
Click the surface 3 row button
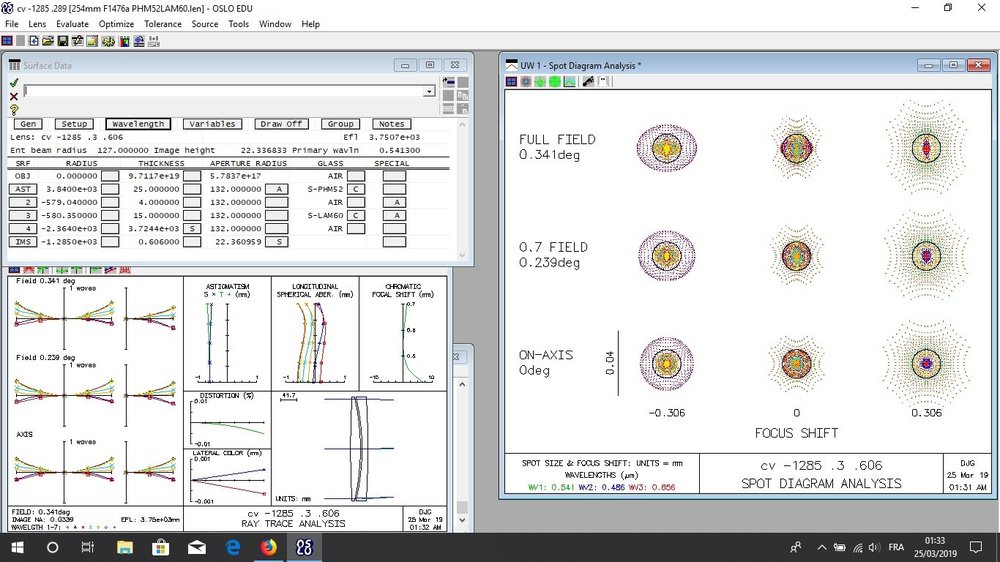[22, 216]
